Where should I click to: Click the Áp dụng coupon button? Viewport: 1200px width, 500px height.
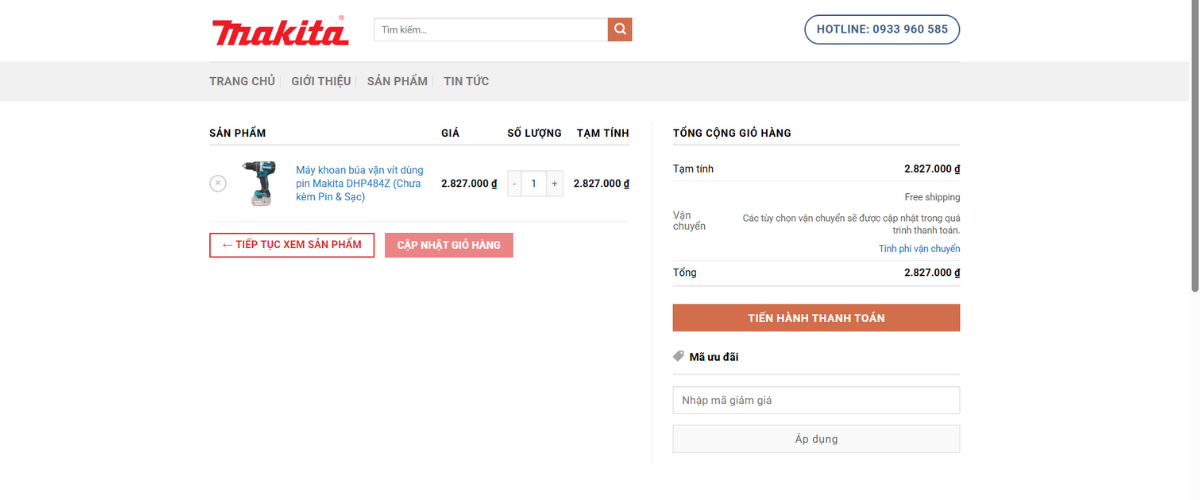(x=816, y=439)
